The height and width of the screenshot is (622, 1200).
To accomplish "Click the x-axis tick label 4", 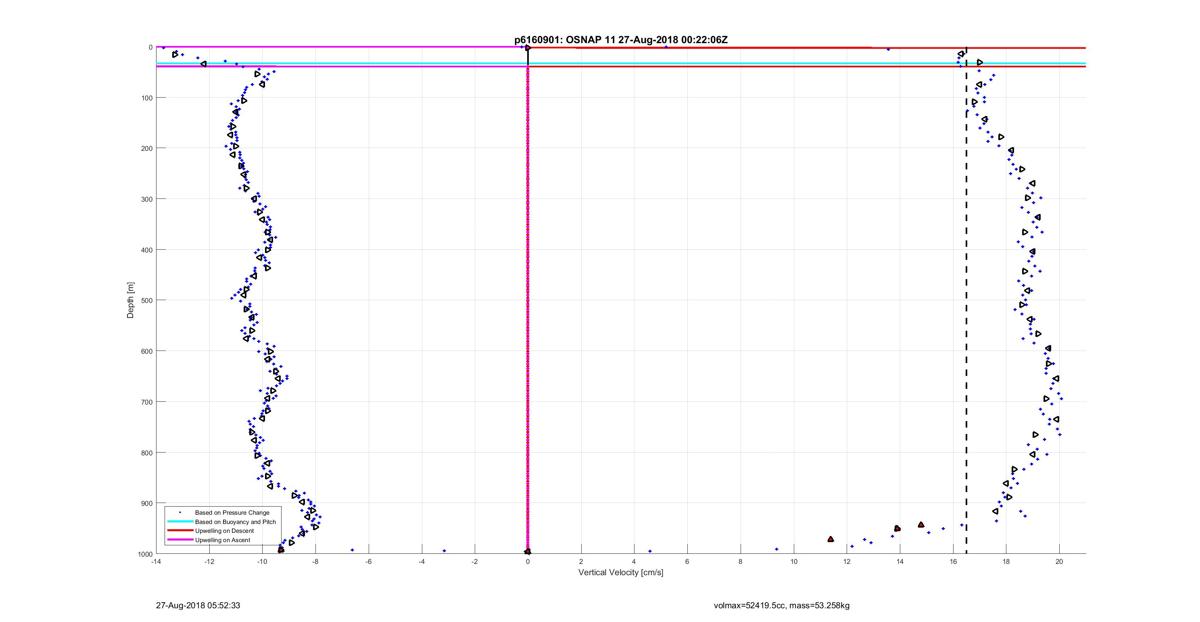I will click(634, 562).
